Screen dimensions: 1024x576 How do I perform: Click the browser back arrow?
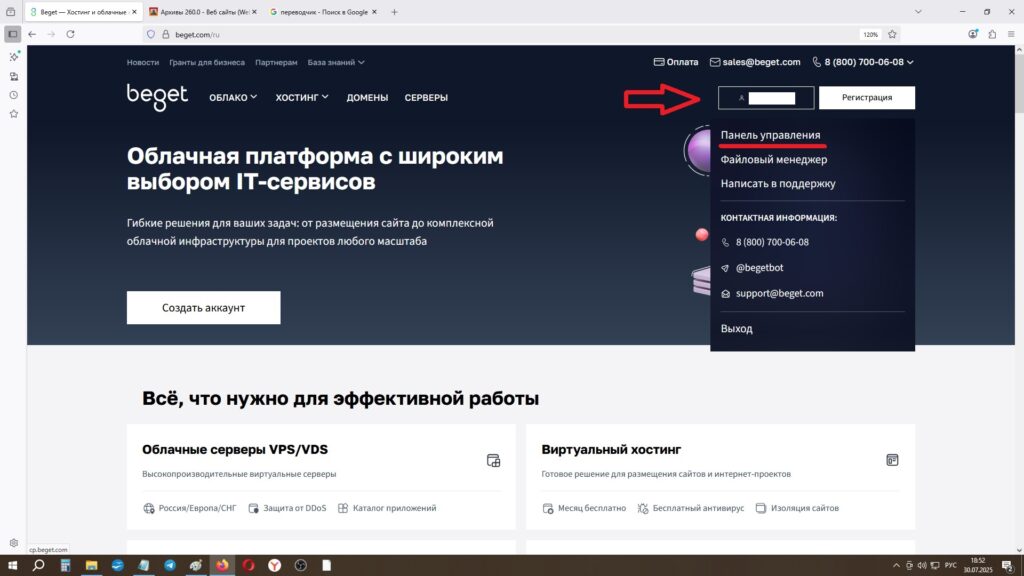(x=32, y=34)
